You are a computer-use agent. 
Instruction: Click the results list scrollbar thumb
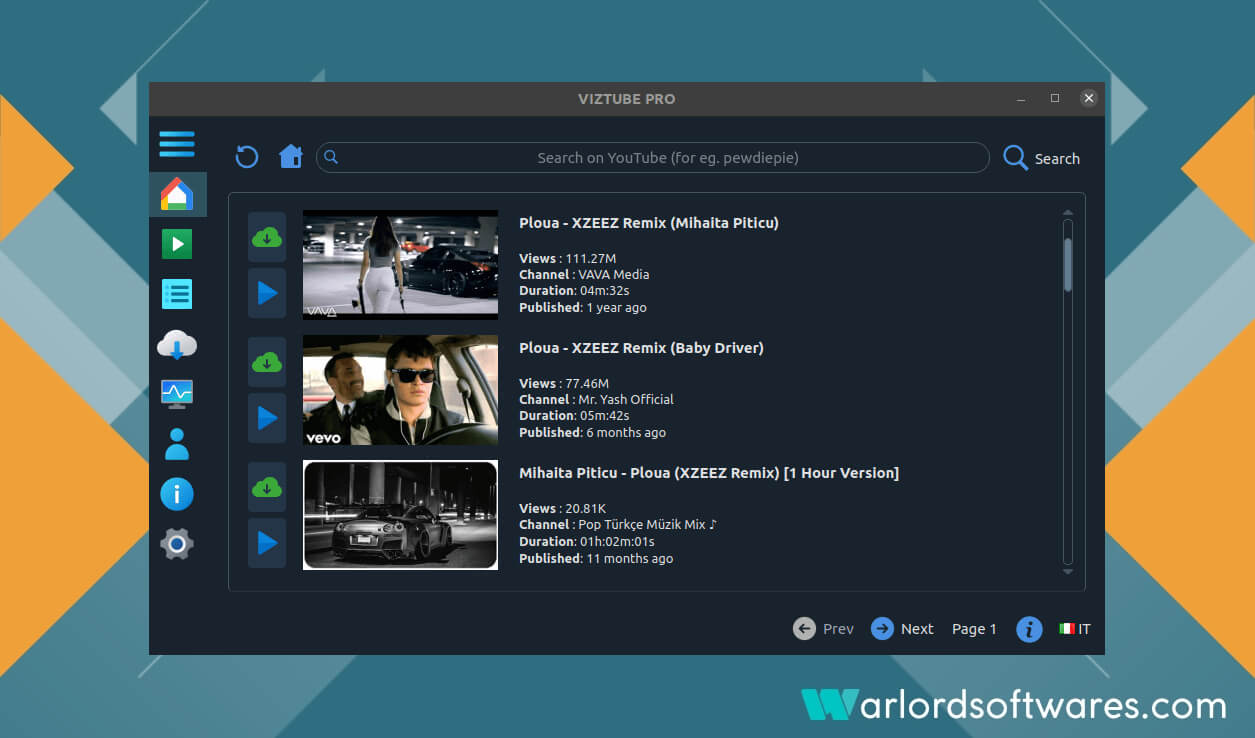tap(1067, 265)
